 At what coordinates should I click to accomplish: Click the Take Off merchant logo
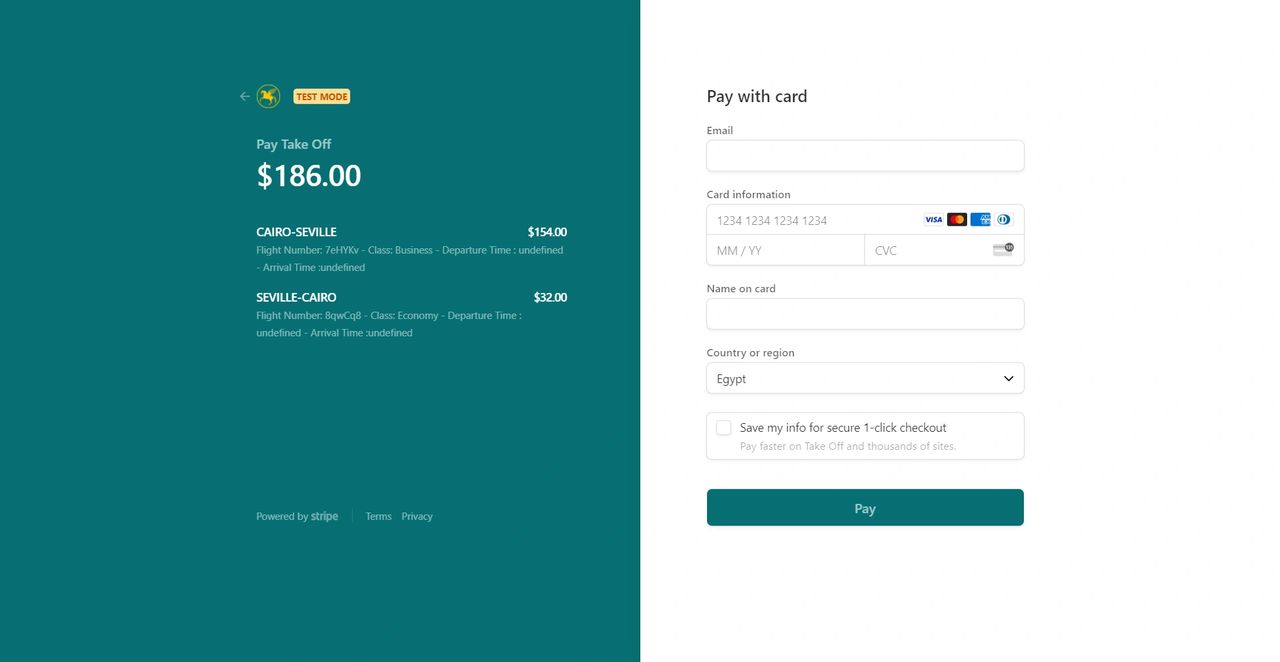(268, 97)
